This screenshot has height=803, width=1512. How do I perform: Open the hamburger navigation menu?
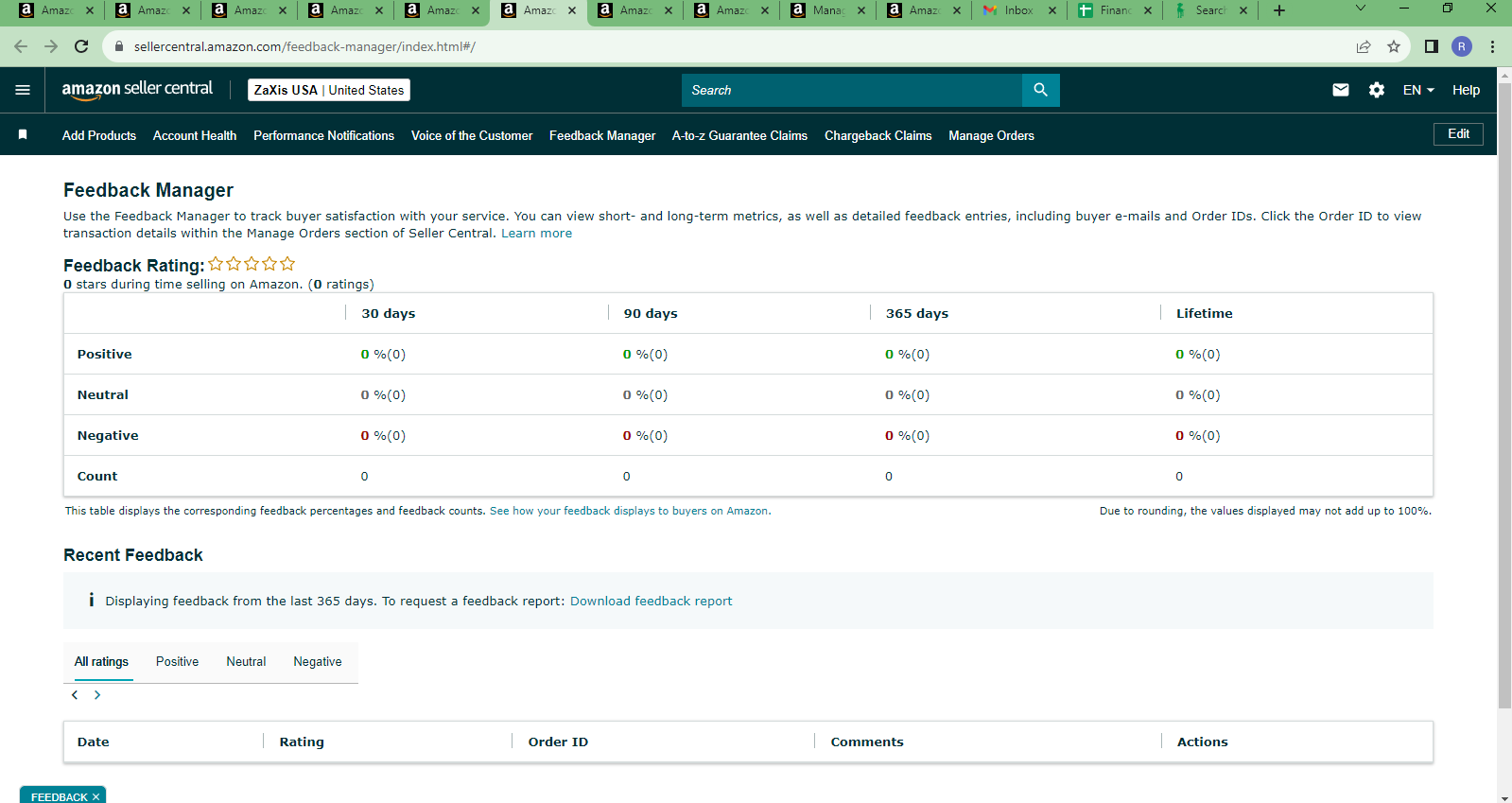coord(23,90)
